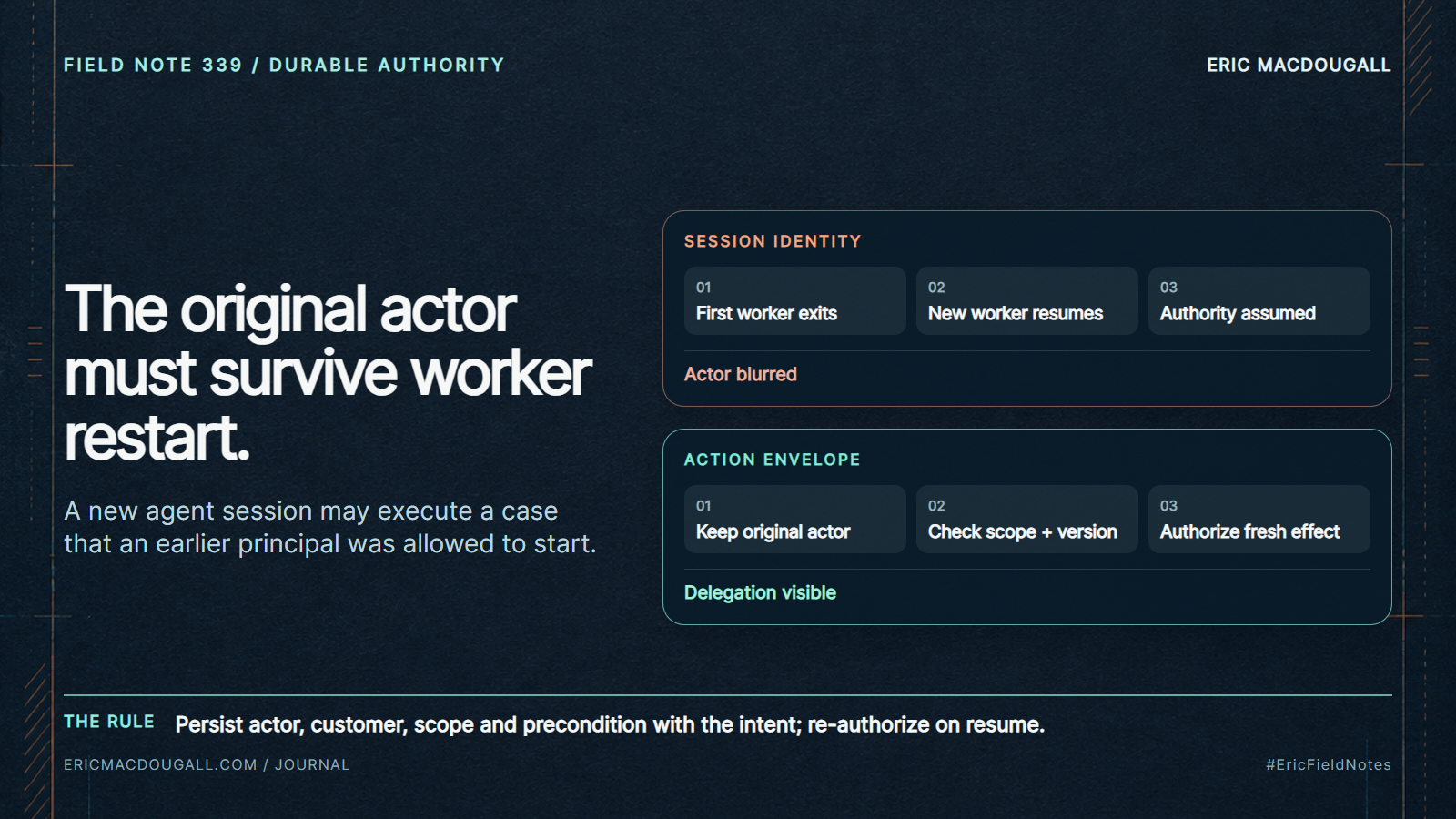Select the 'Keep original actor' card

794,519
